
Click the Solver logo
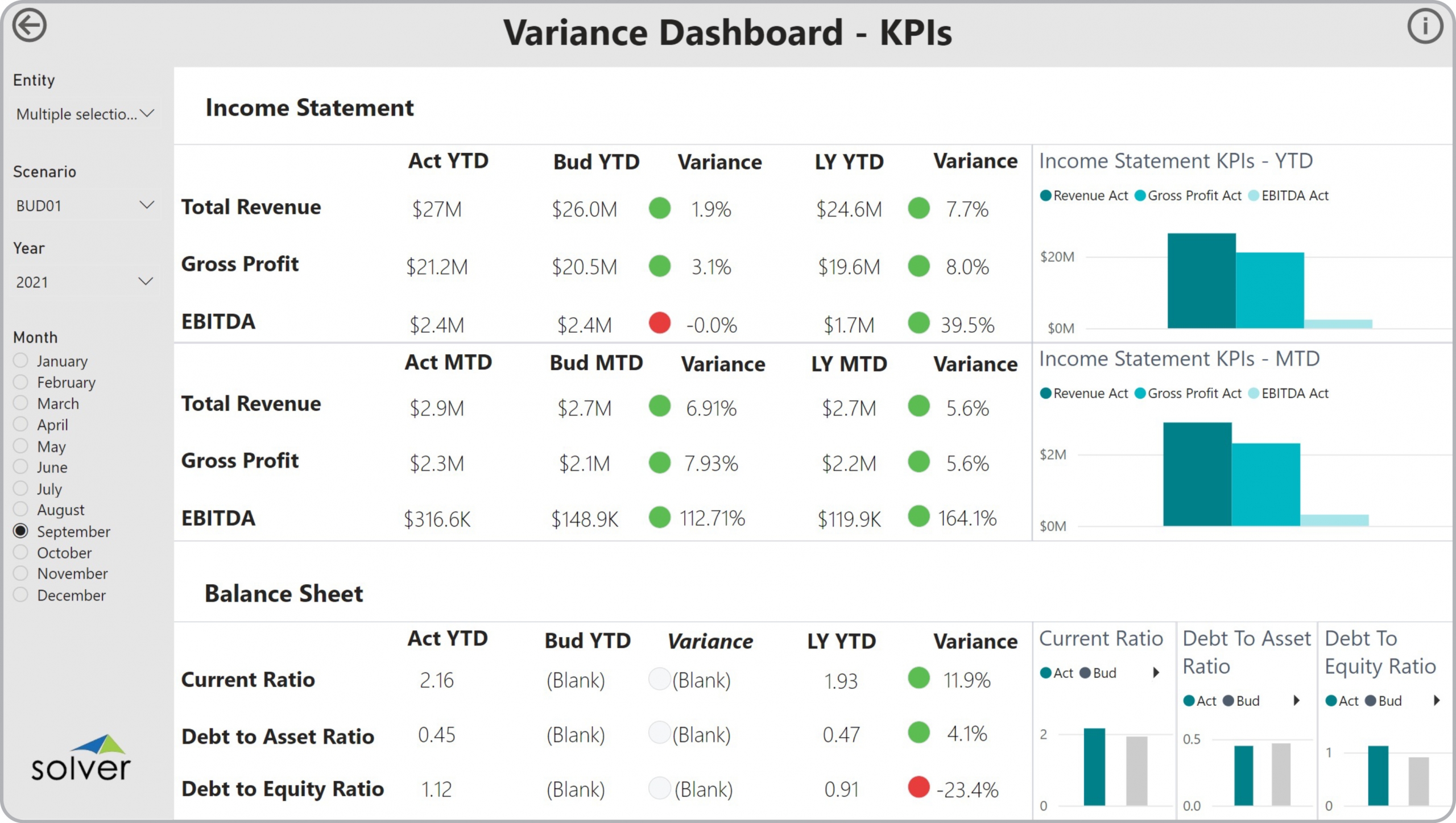click(x=81, y=759)
